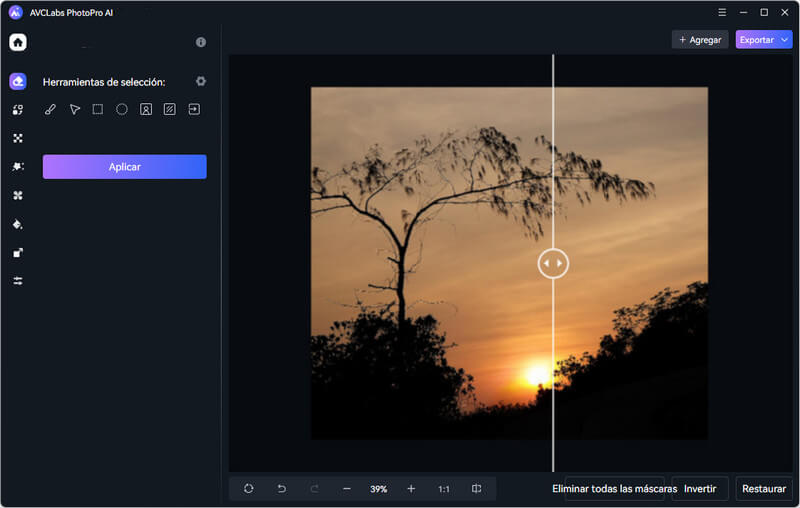Open the replace objects sidebar tool
Viewport: 800px width, 508px height.
pos(18,110)
